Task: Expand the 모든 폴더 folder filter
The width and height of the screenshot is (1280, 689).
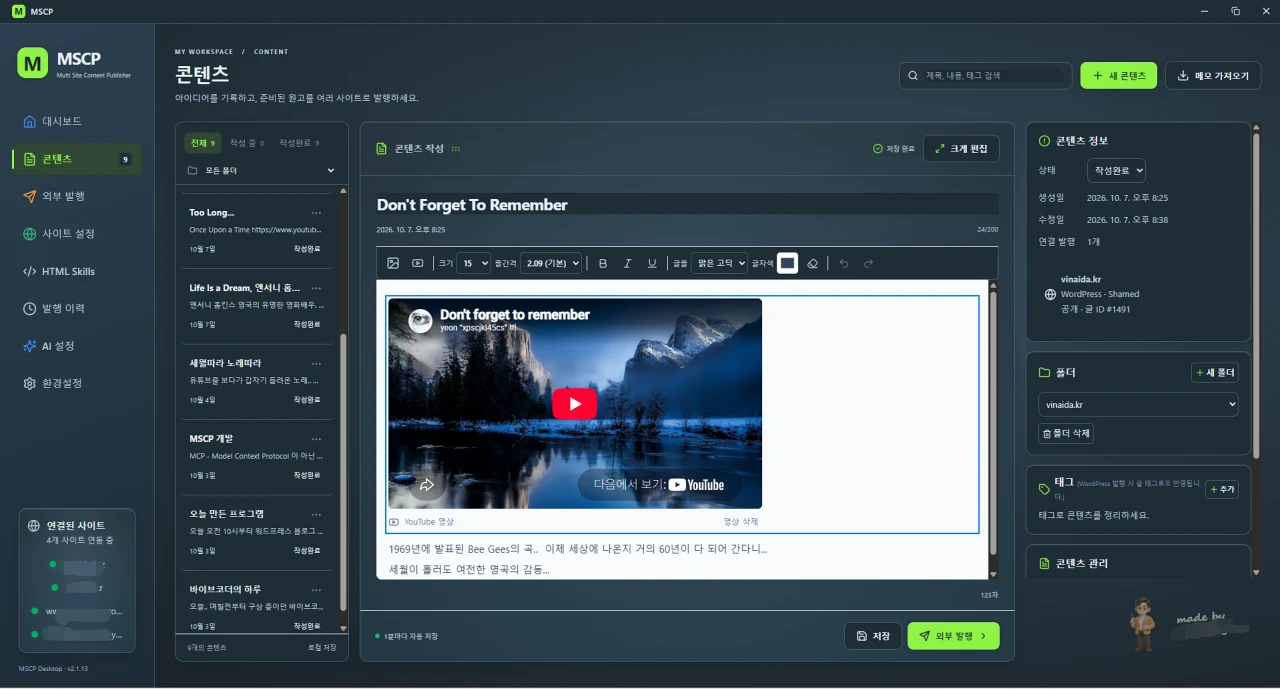Action: [x=261, y=170]
